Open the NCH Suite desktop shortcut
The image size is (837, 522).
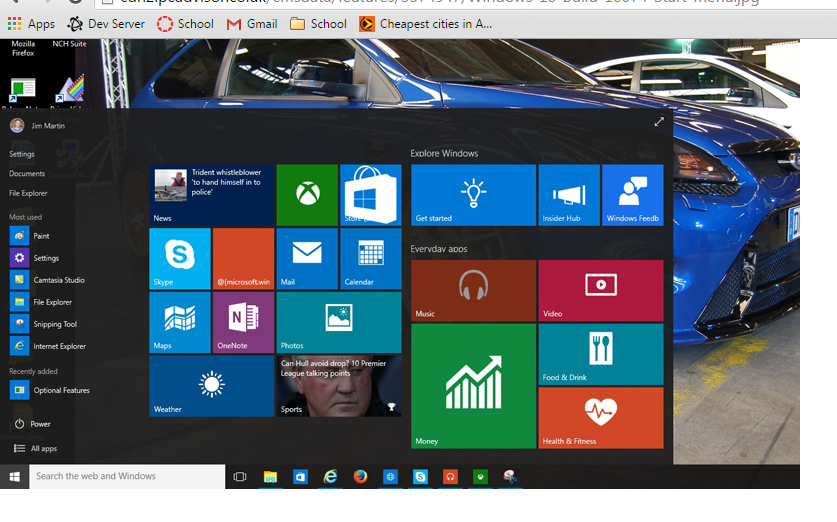69,44
